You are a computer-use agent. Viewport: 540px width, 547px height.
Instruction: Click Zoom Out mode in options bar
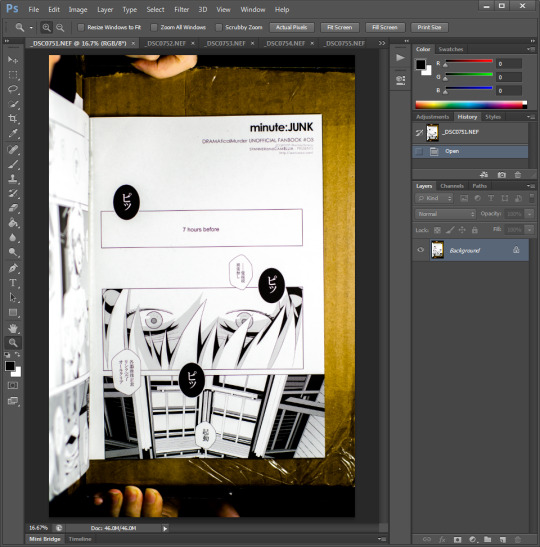point(60,27)
